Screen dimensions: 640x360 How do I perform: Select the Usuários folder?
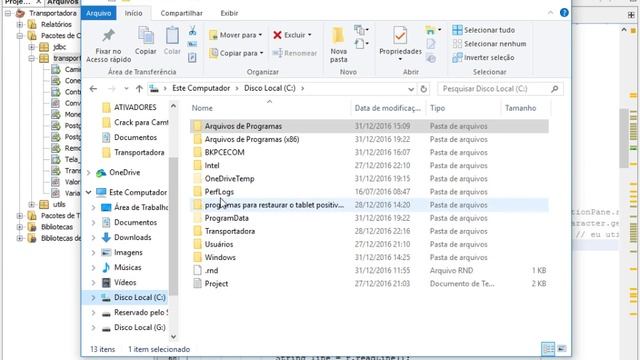(369, 244)
